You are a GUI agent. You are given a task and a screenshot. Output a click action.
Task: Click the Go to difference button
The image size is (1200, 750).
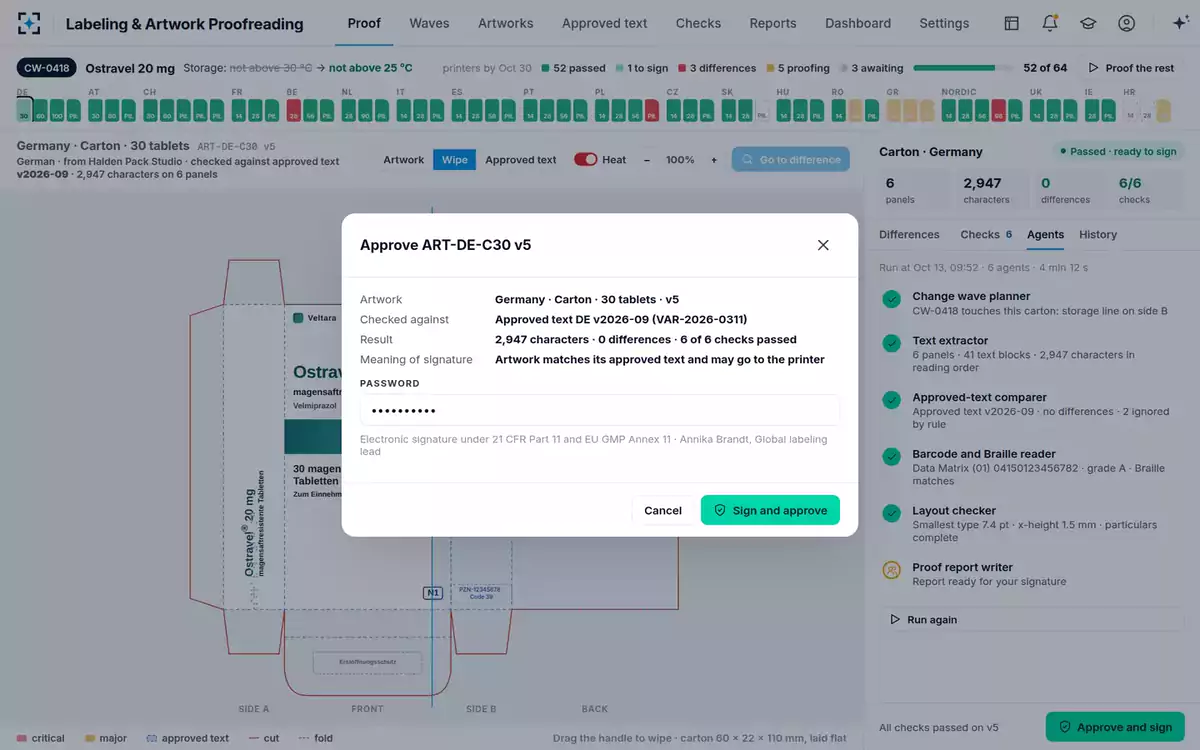coord(791,160)
